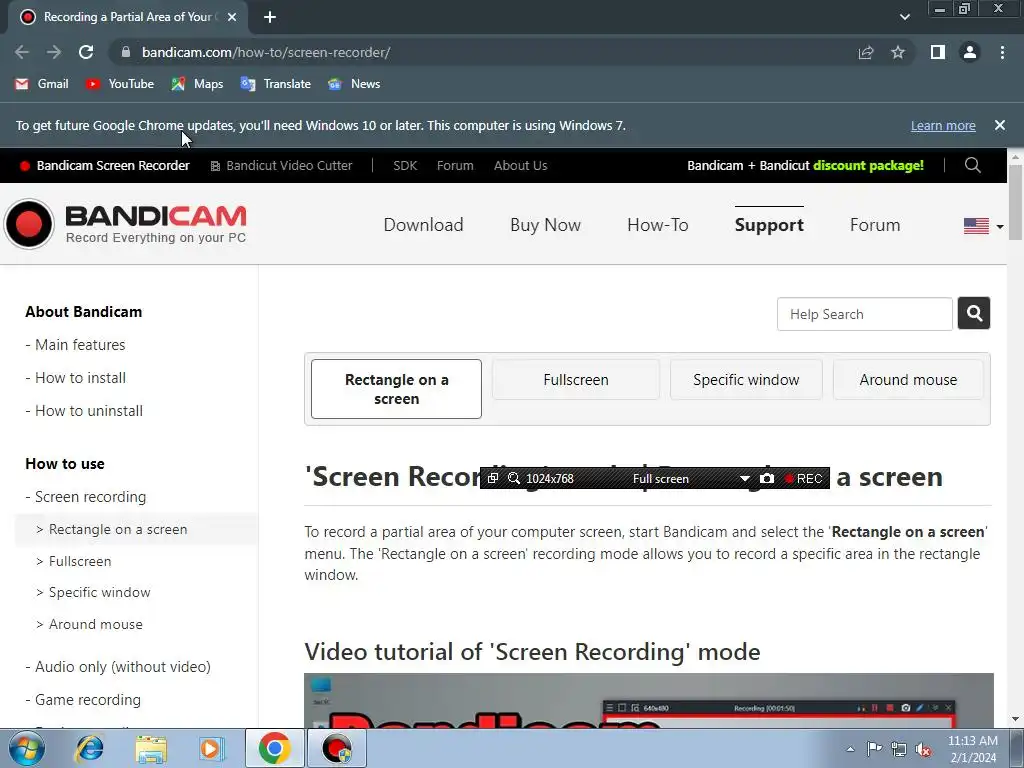Click the site search magnifier in black bar
The width and height of the screenshot is (1024, 768).
point(972,165)
